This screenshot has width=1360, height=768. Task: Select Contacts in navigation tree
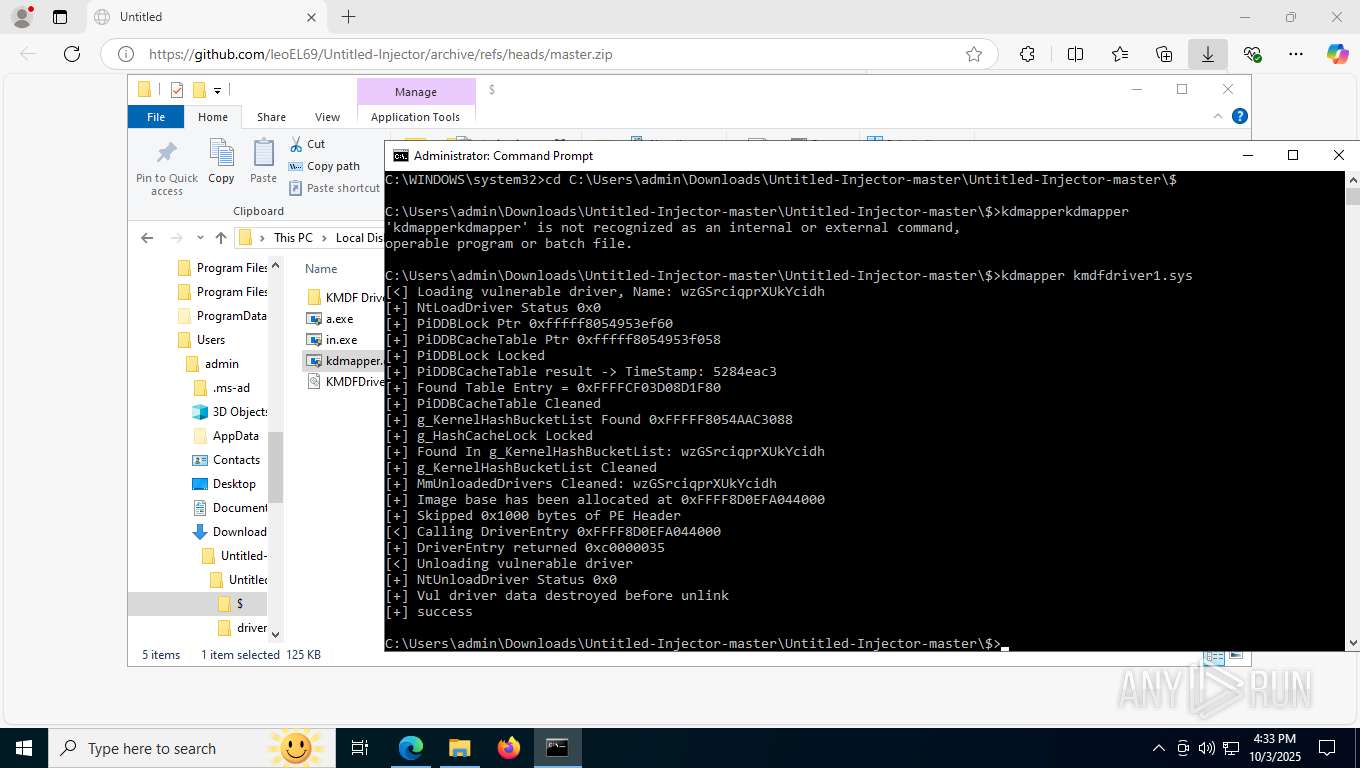click(x=226, y=460)
